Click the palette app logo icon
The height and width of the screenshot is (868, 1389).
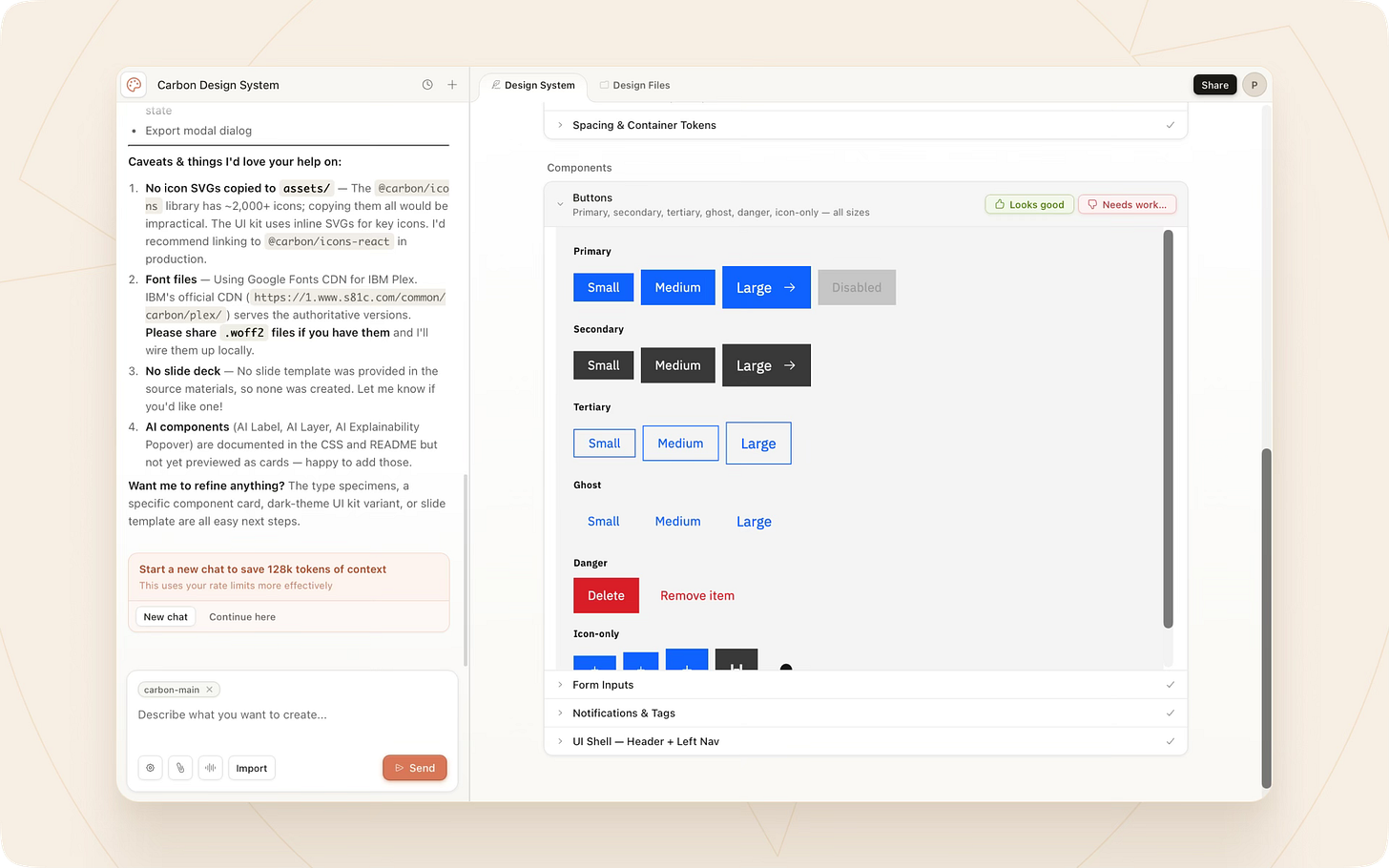click(135, 85)
